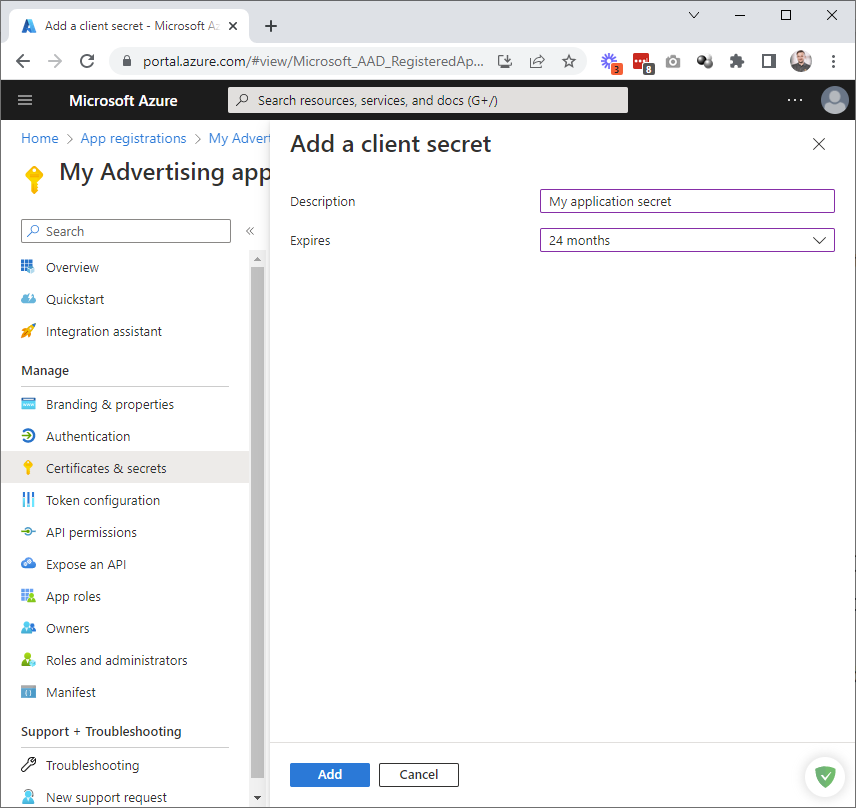This screenshot has width=856, height=808.
Task: Select the Token configuration icon
Action: (x=28, y=500)
